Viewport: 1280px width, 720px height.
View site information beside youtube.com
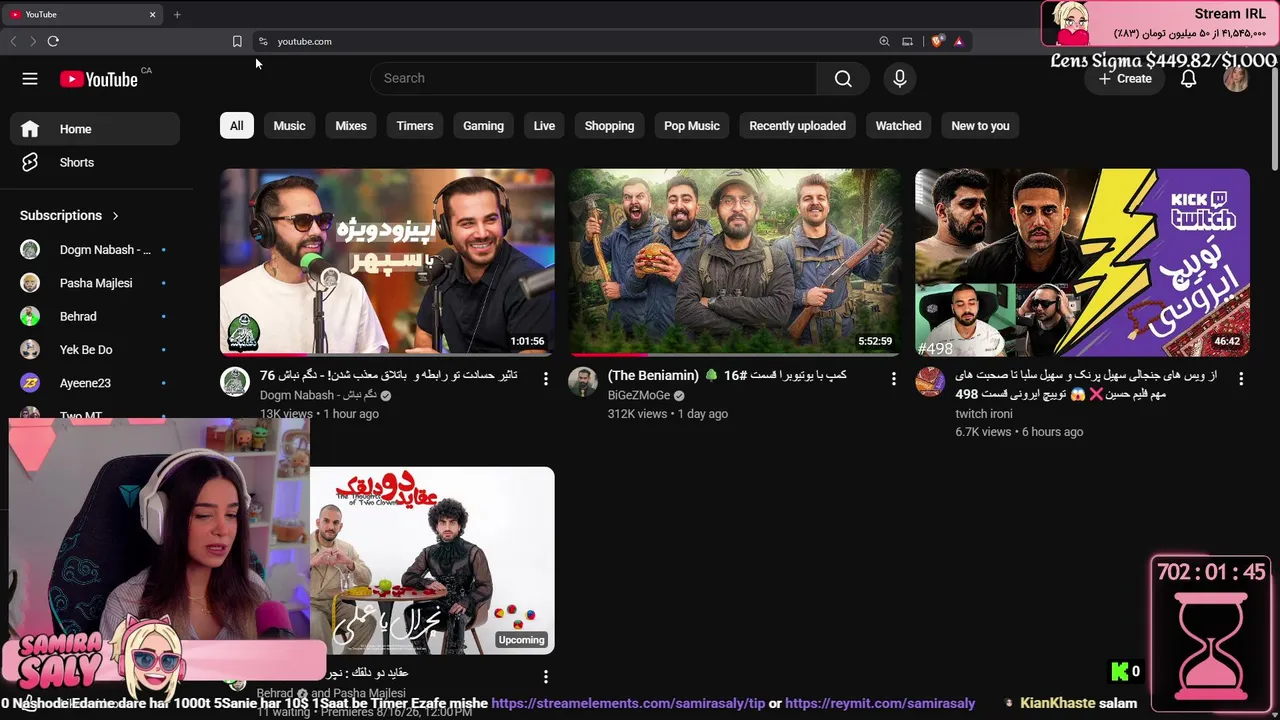tap(263, 41)
